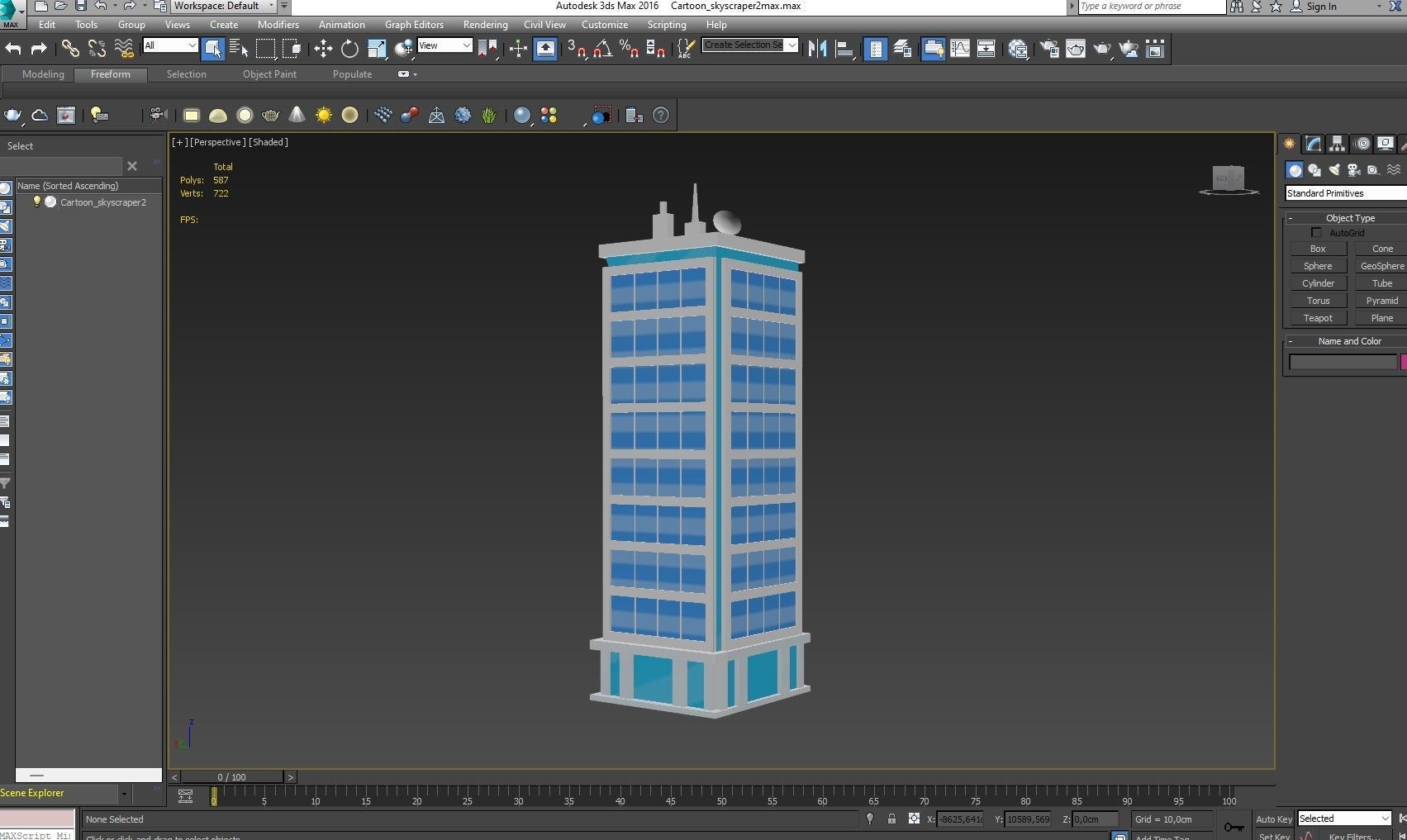Switch to the Object Paint ribbon tab

point(269,74)
